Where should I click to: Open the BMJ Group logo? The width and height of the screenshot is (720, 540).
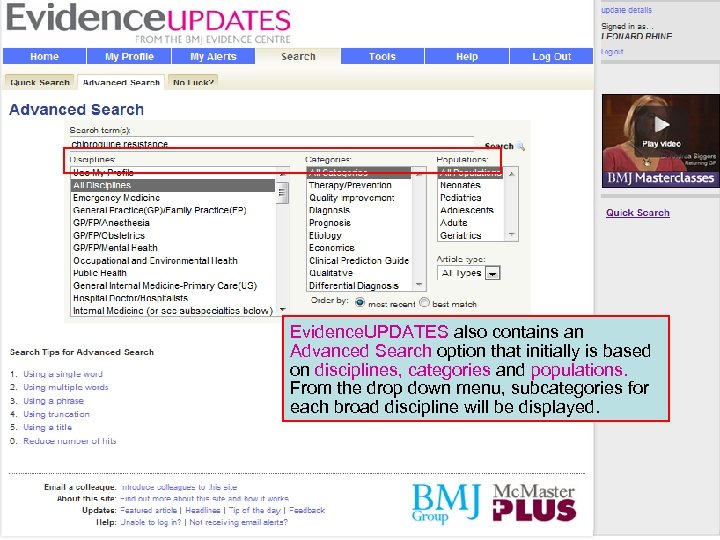pos(446,503)
